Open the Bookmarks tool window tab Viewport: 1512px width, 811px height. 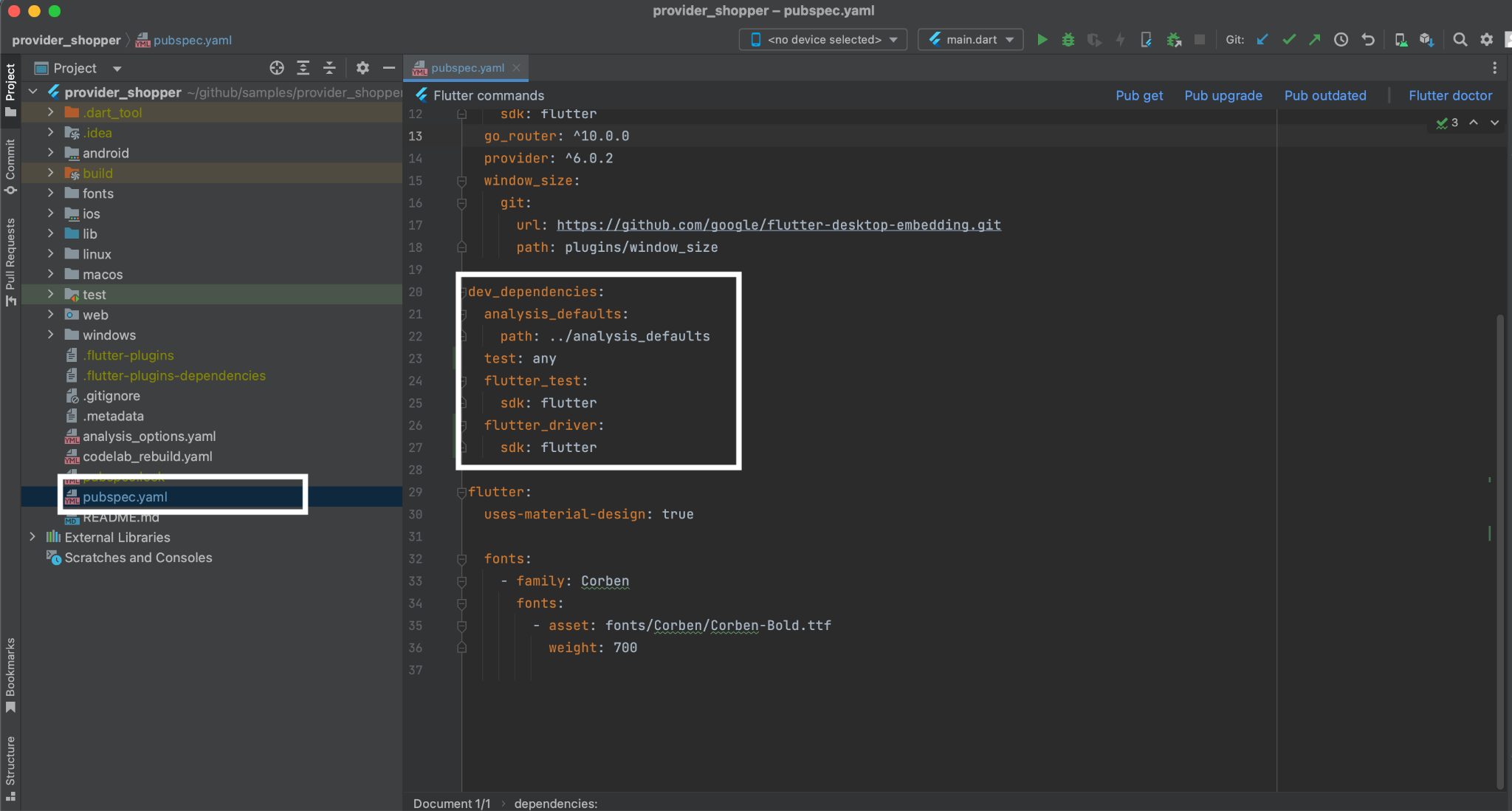point(10,675)
